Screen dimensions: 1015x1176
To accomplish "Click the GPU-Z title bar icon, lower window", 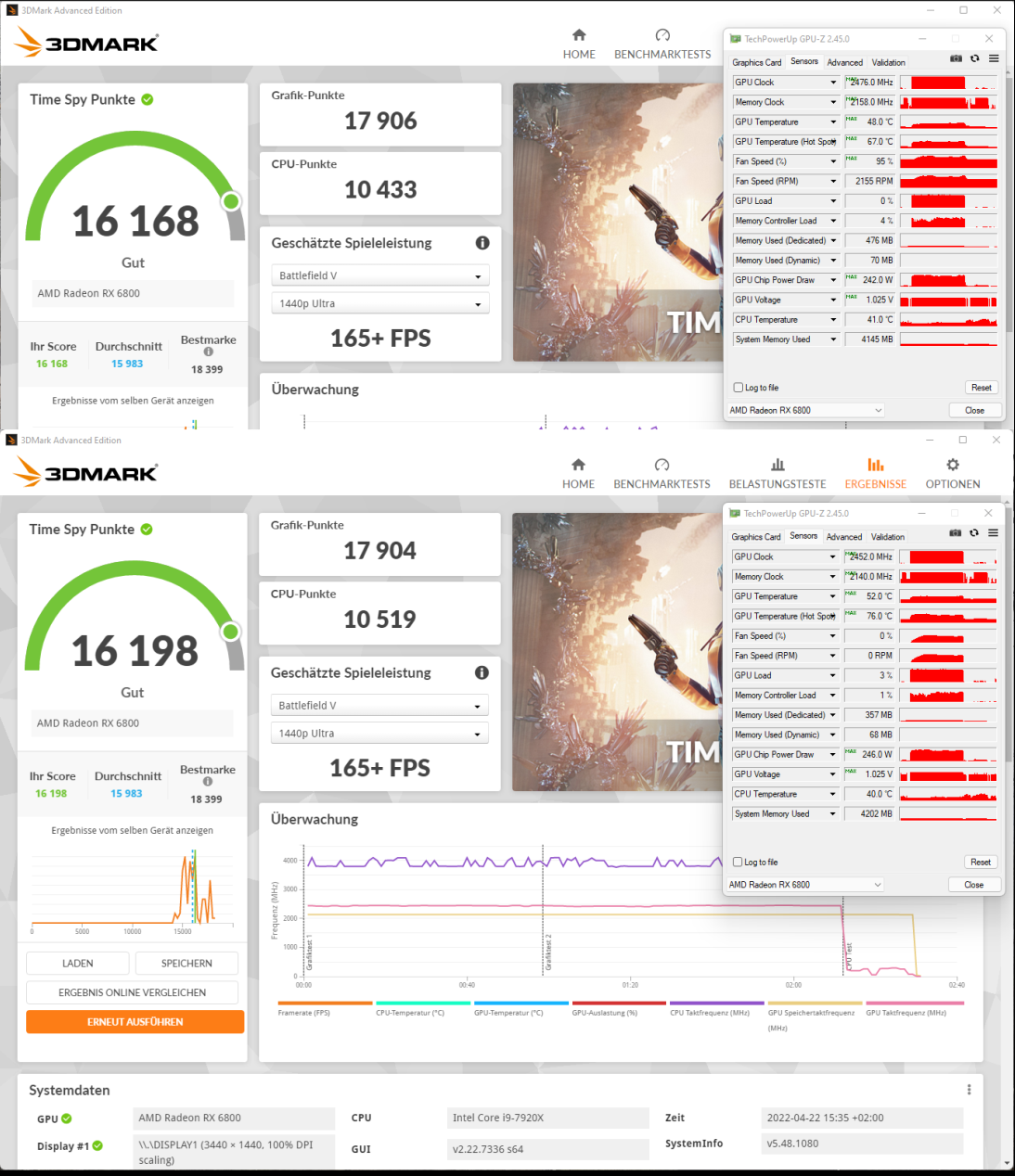I will pos(735,514).
